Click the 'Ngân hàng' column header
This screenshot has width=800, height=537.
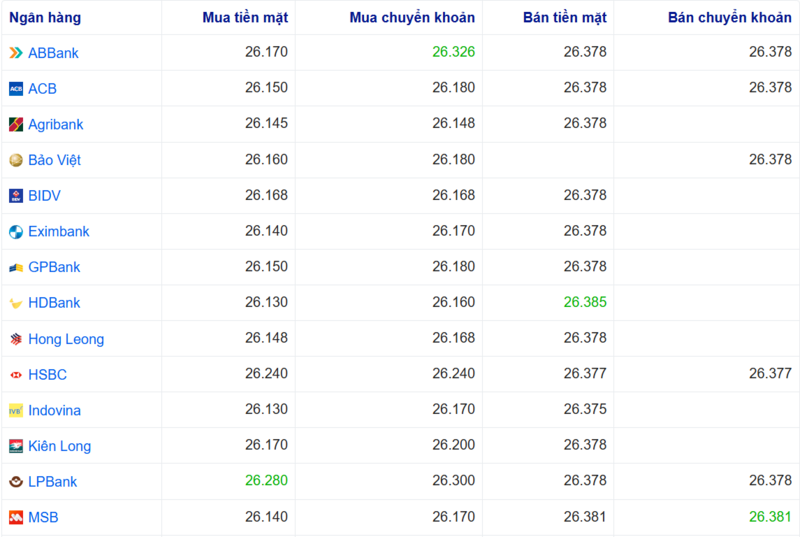(x=45, y=18)
